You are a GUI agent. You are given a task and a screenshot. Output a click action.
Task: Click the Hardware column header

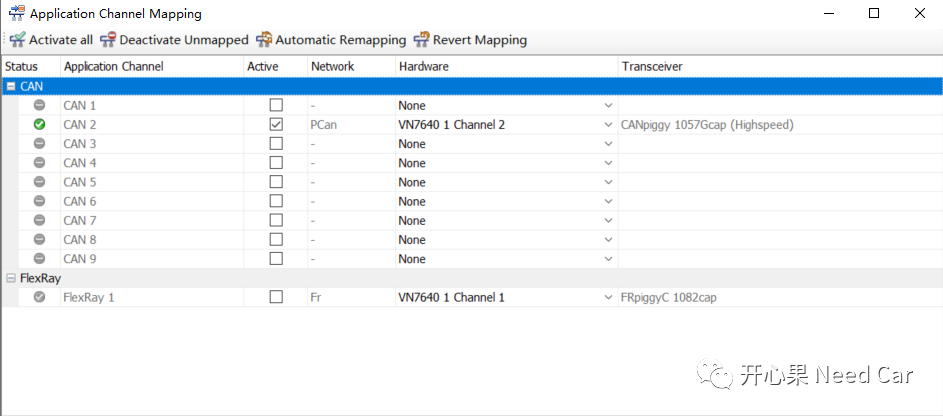coord(506,67)
